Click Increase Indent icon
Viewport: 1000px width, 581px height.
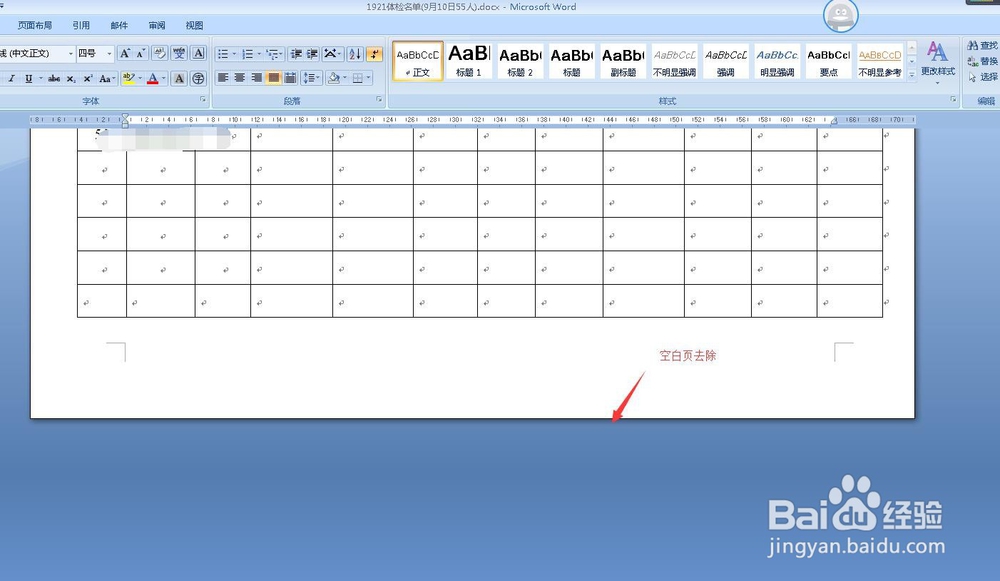pos(312,54)
